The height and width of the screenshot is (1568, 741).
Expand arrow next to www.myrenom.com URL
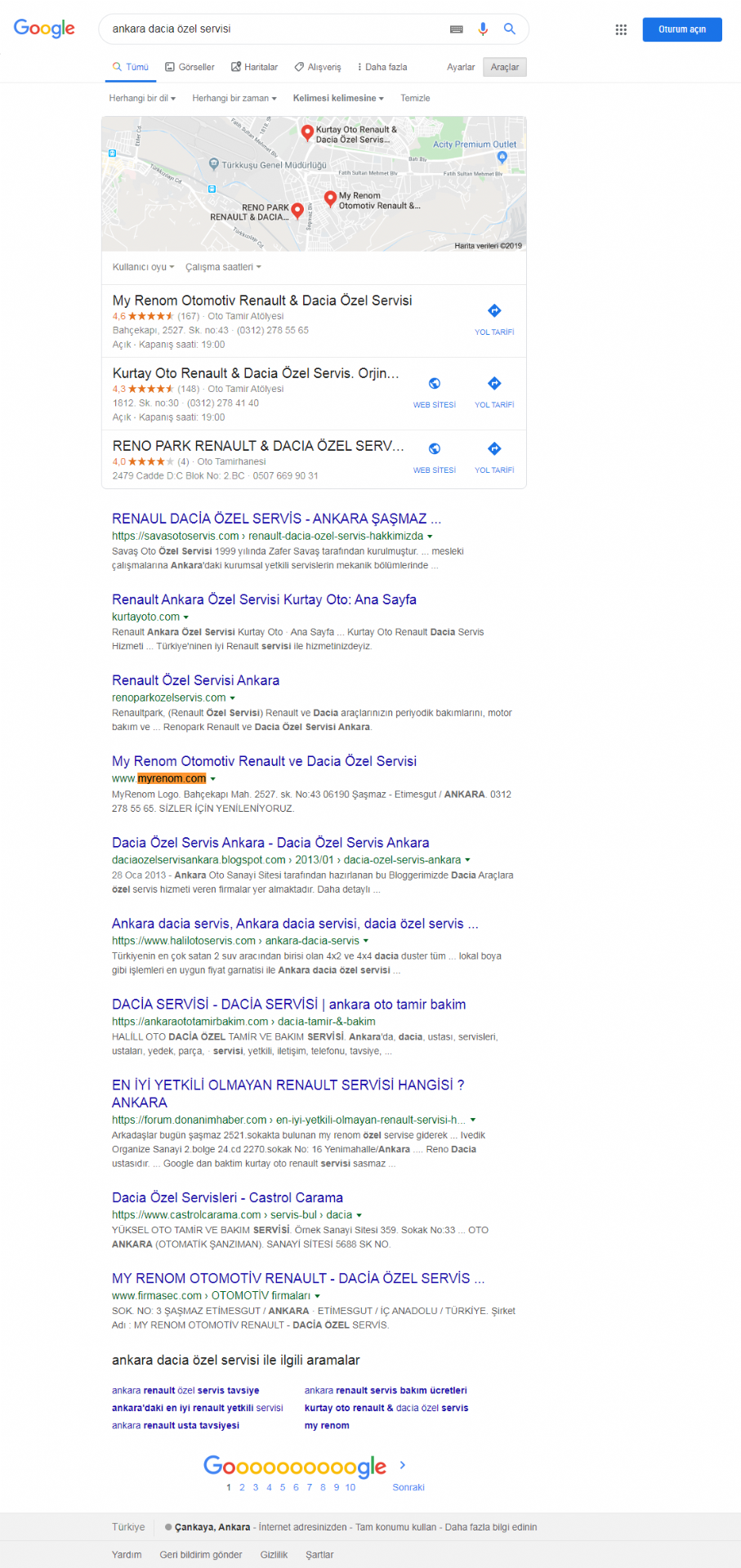tap(213, 779)
